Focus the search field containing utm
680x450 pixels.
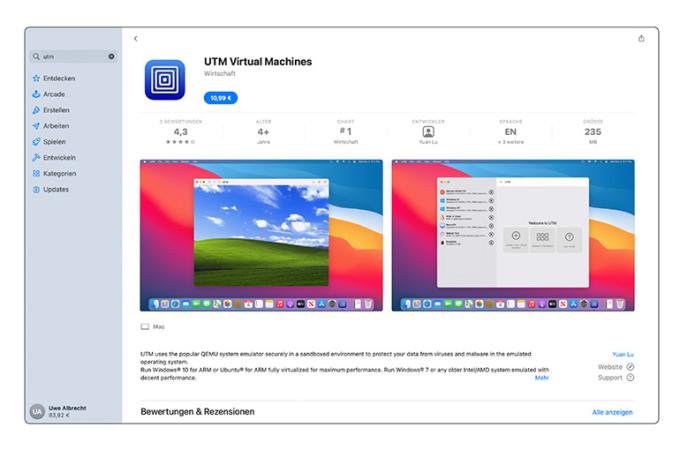pyautogui.click(x=74, y=56)
